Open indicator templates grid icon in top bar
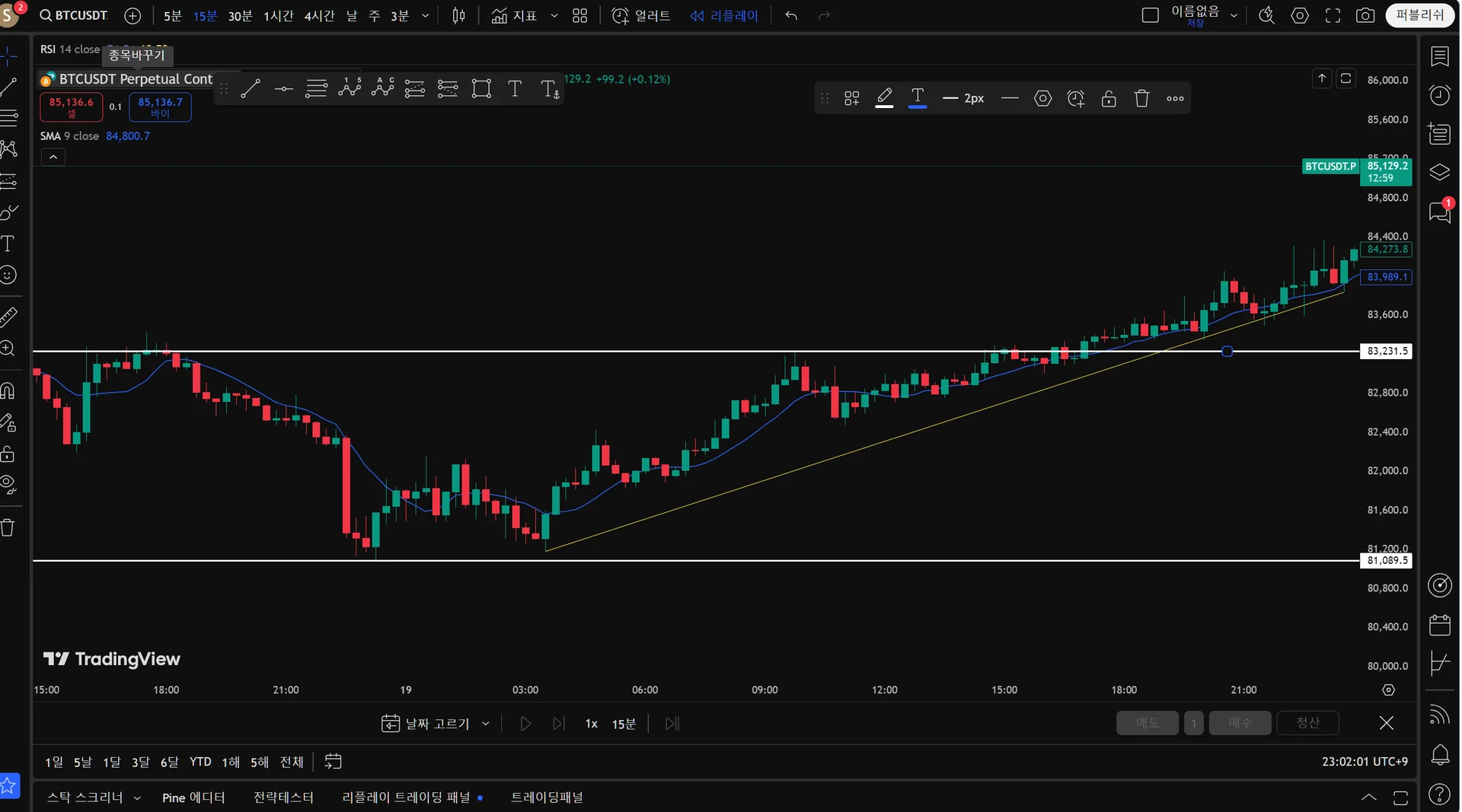The width and height of the screenshot is (1462, 812). (579, 15)
